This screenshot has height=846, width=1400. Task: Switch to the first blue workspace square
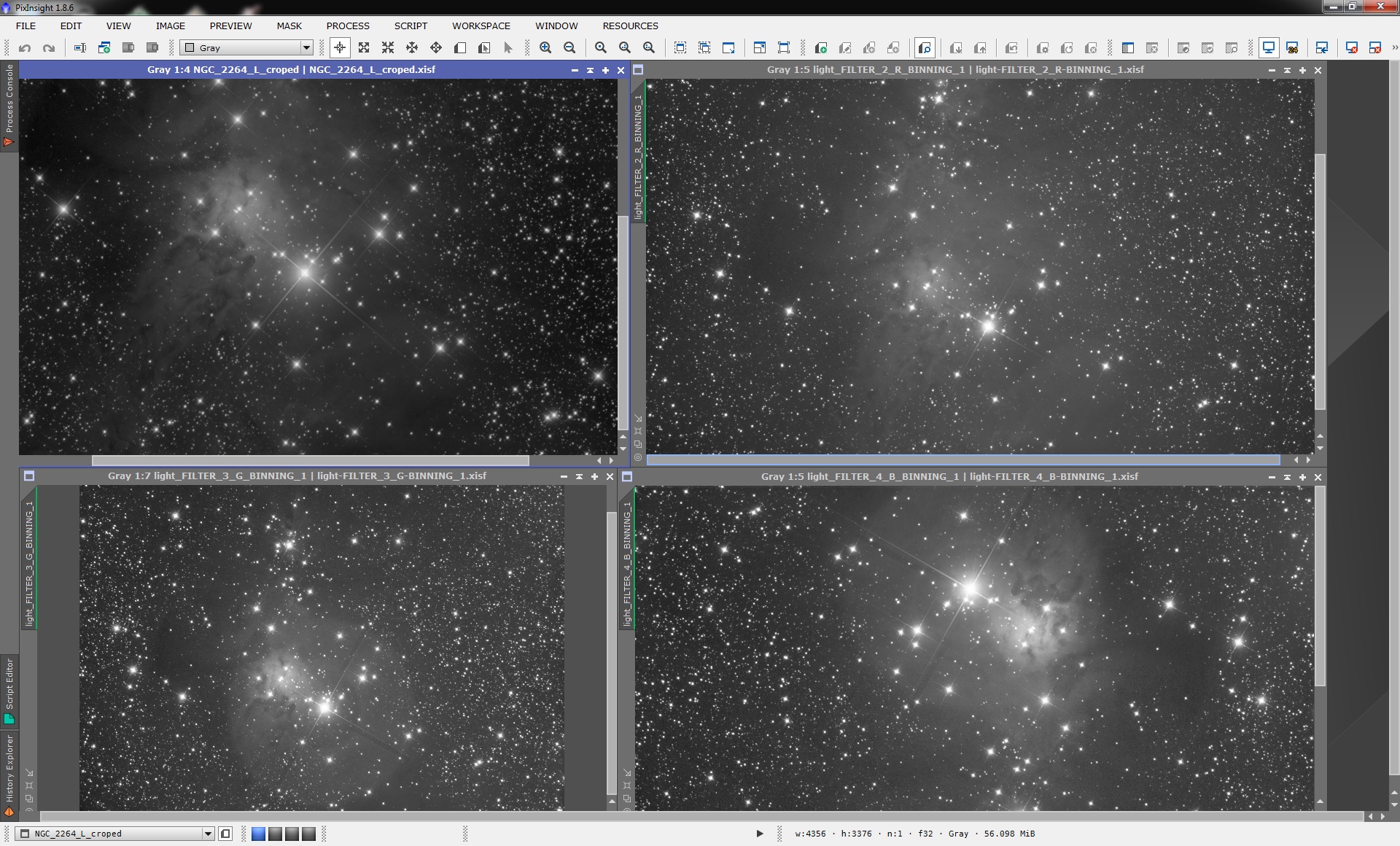(x=258, y=834)
